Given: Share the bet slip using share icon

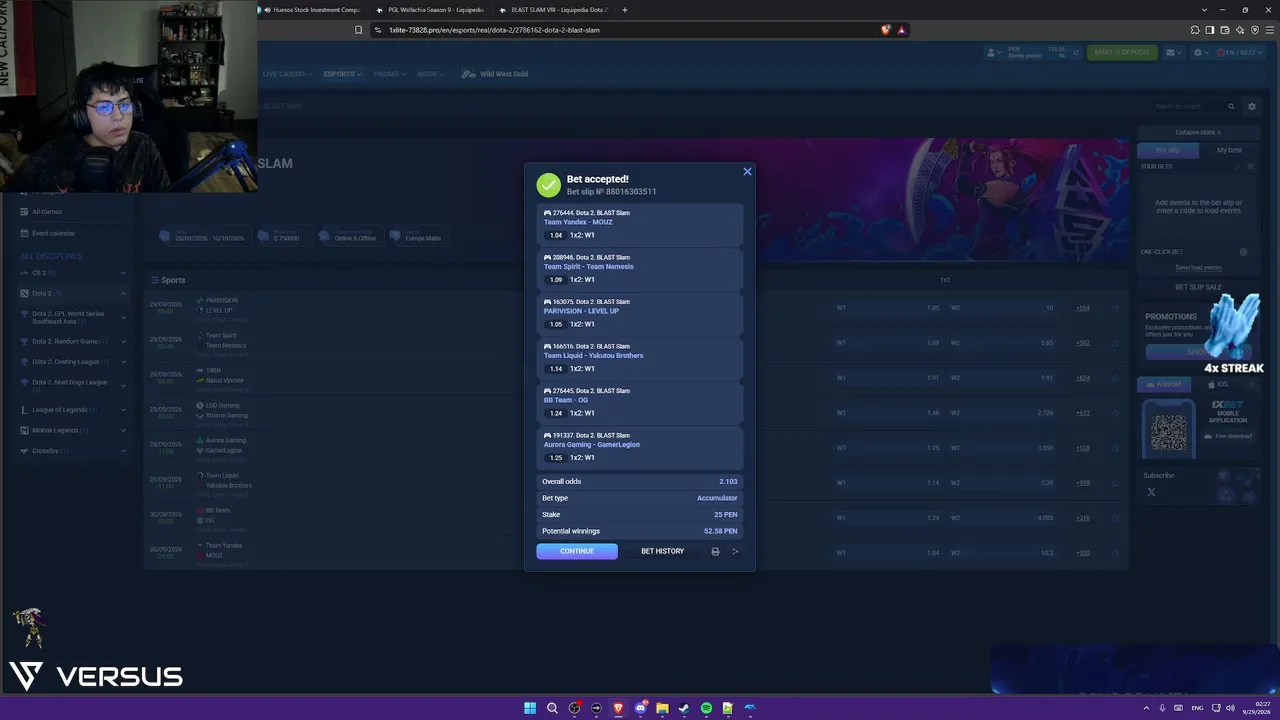Looking at the screenshot, I should click(x=735, y=551).
